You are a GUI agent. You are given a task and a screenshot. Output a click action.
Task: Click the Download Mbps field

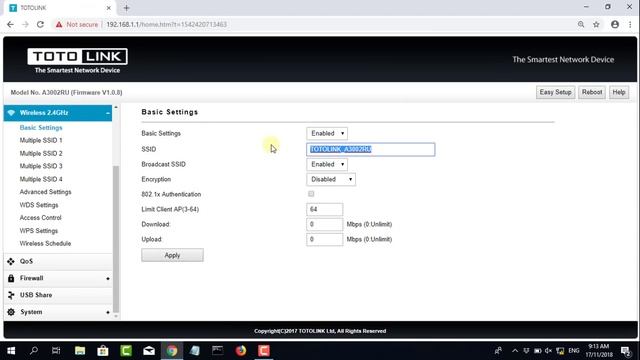click(324, 224)
